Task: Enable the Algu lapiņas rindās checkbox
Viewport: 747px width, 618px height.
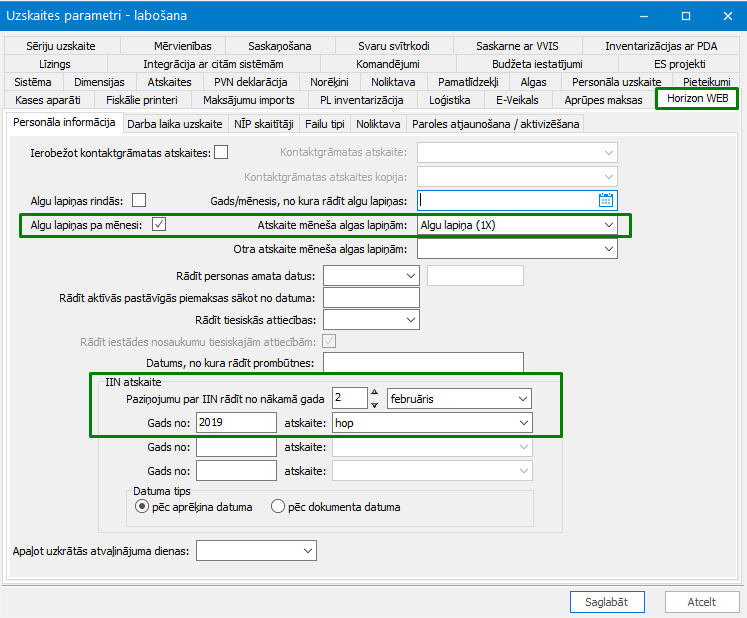Action: click(x=139, y=200)
